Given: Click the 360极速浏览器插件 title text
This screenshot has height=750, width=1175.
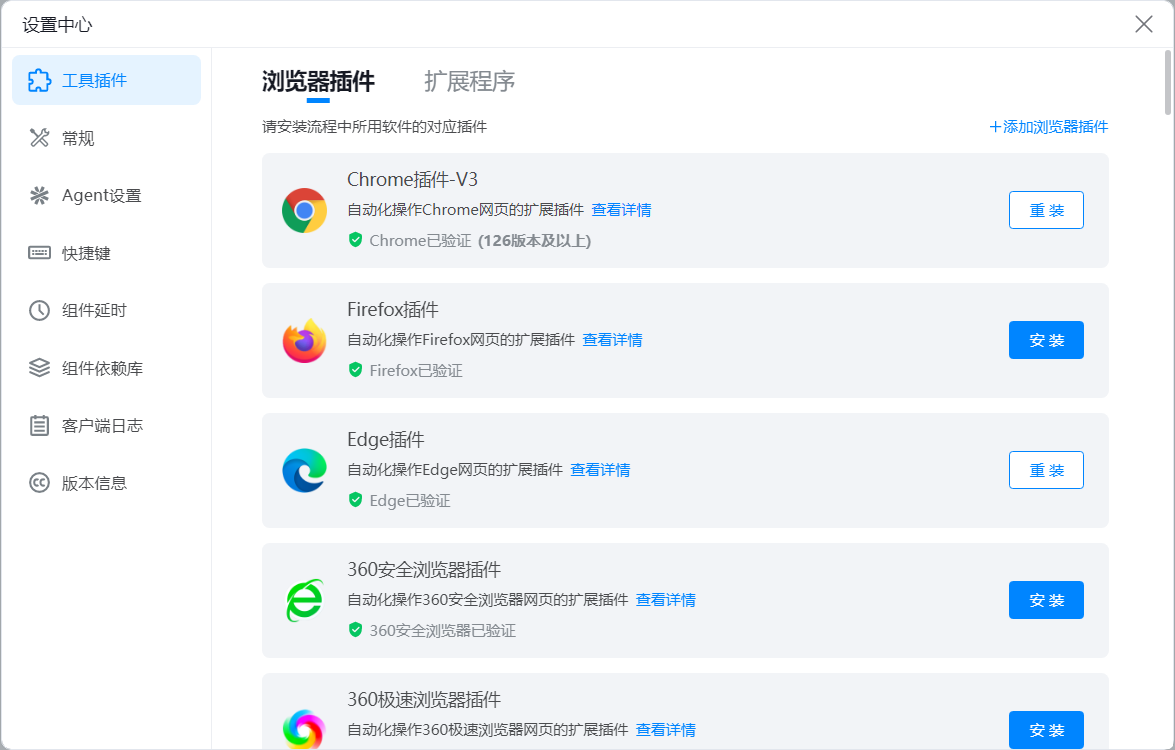Looking at the screenshot, I should point(424,699).
